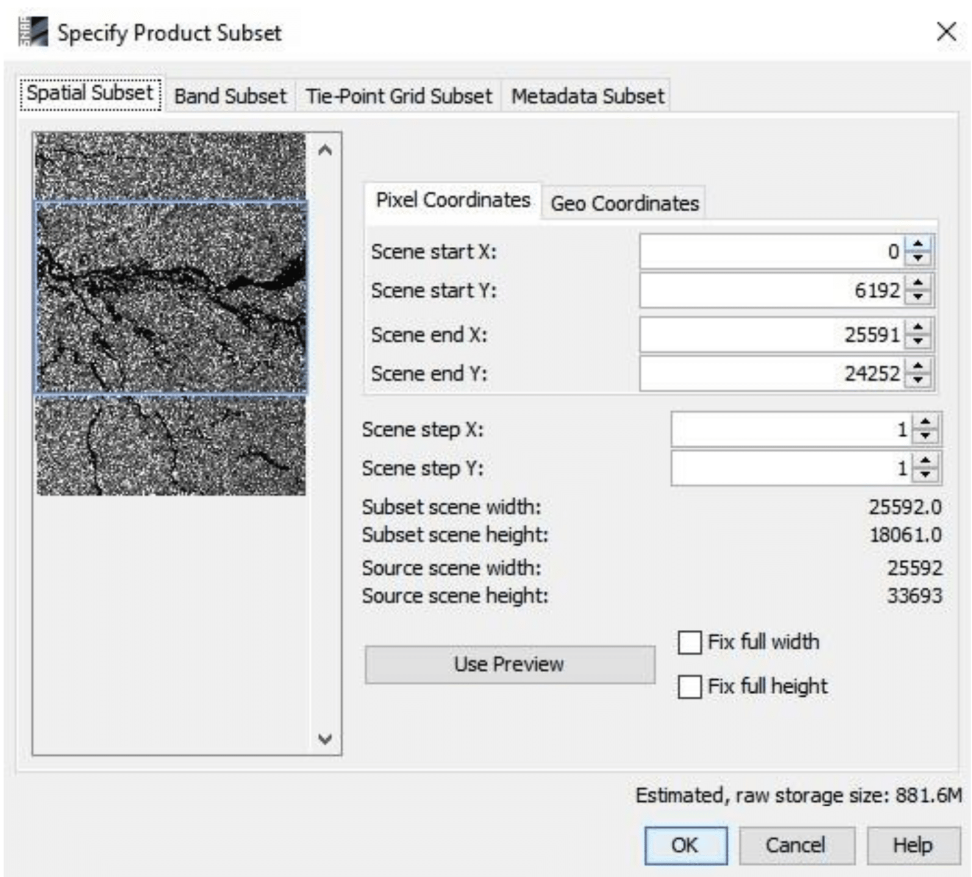Decrease Scene start Y with down arrow
This screenshot has height=877, width=972.
(x=918, y=298)
